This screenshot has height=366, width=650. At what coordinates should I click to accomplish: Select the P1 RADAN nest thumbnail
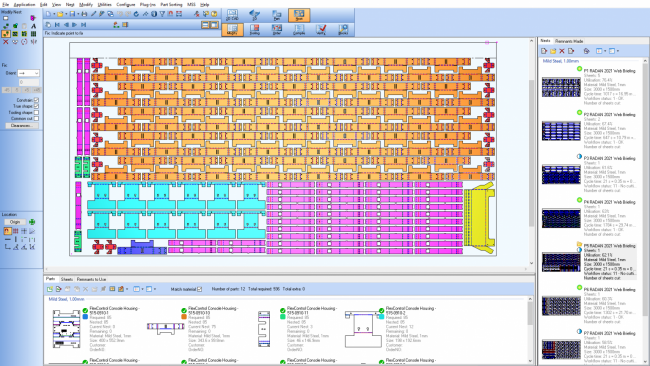561,87
